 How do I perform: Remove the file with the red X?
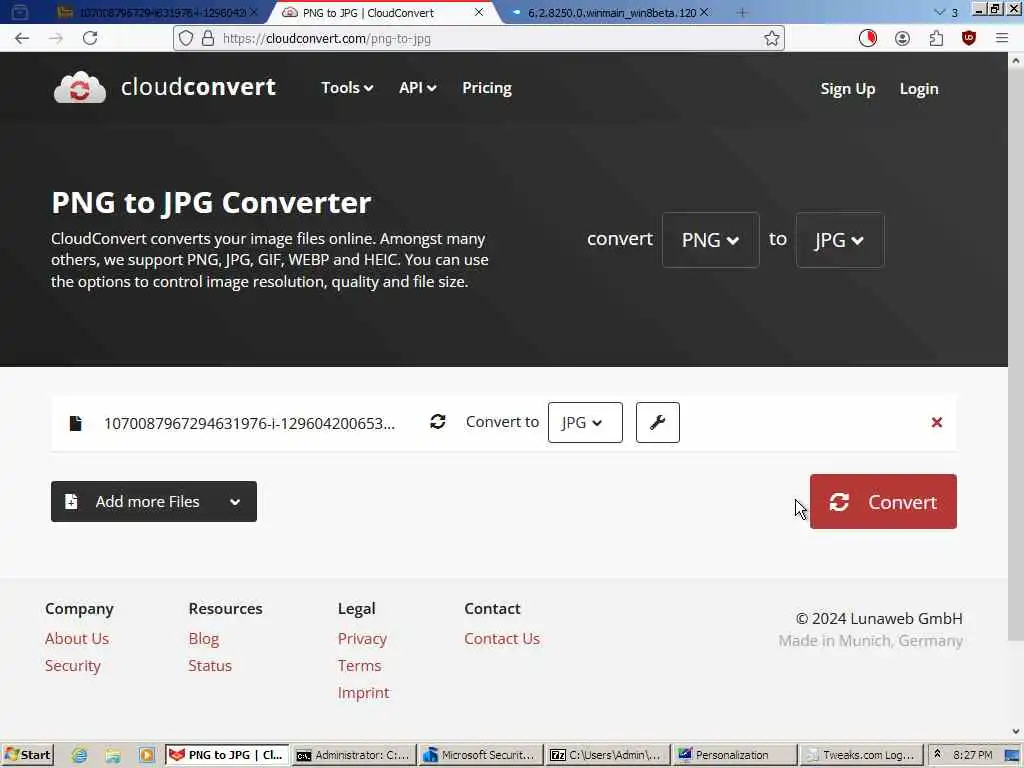pyautogui.click(x=936, y=423)
